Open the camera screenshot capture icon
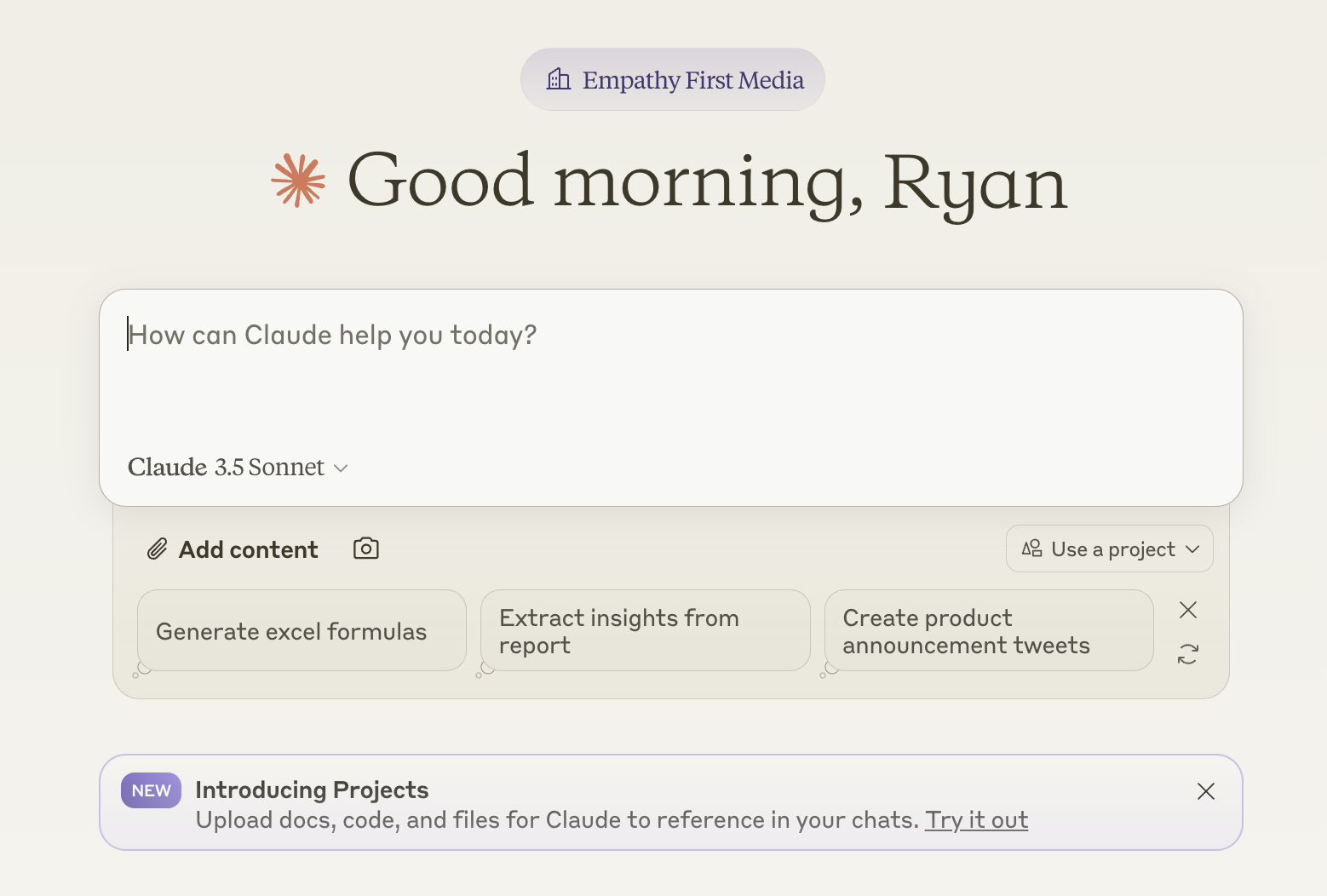Image resolution: width=1327 pixels, height=896 pixels. [x=365, y=549]
